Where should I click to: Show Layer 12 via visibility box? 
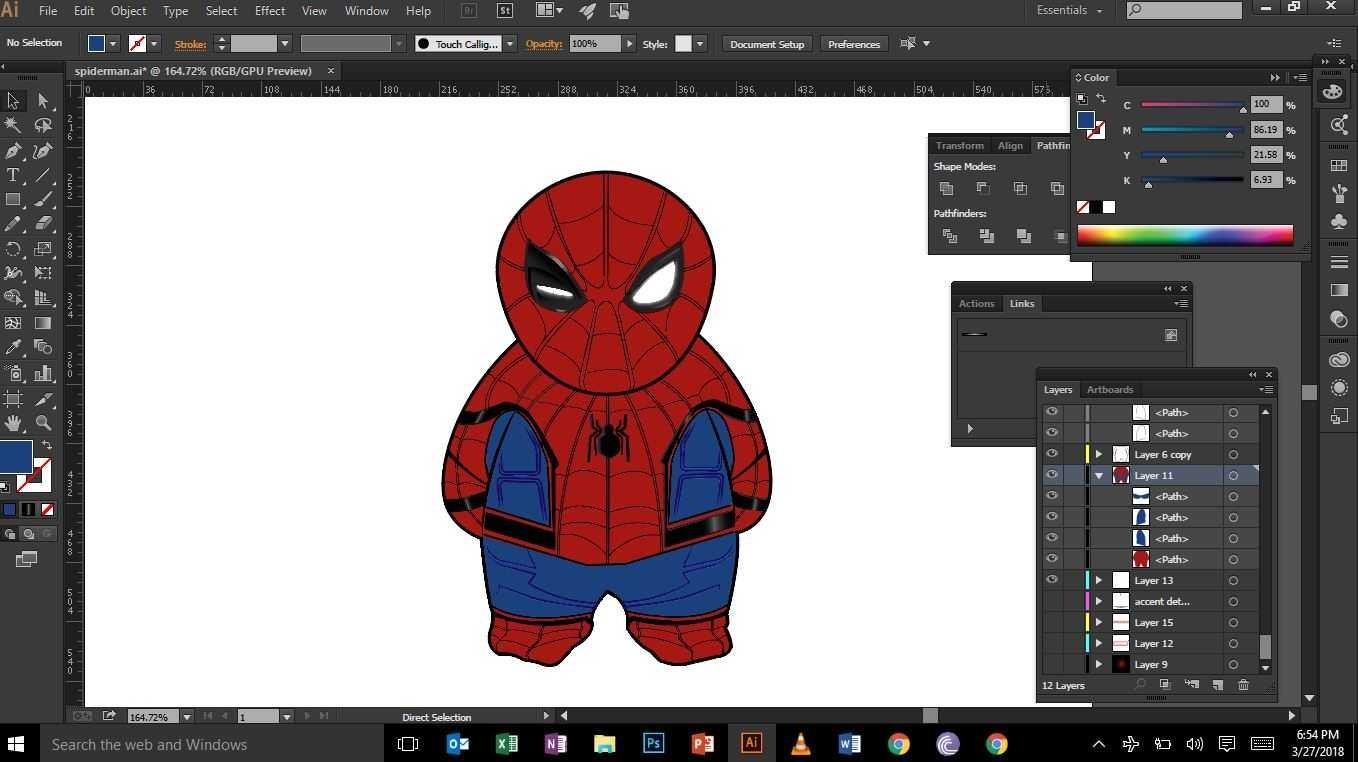(x=1051, y=643)
